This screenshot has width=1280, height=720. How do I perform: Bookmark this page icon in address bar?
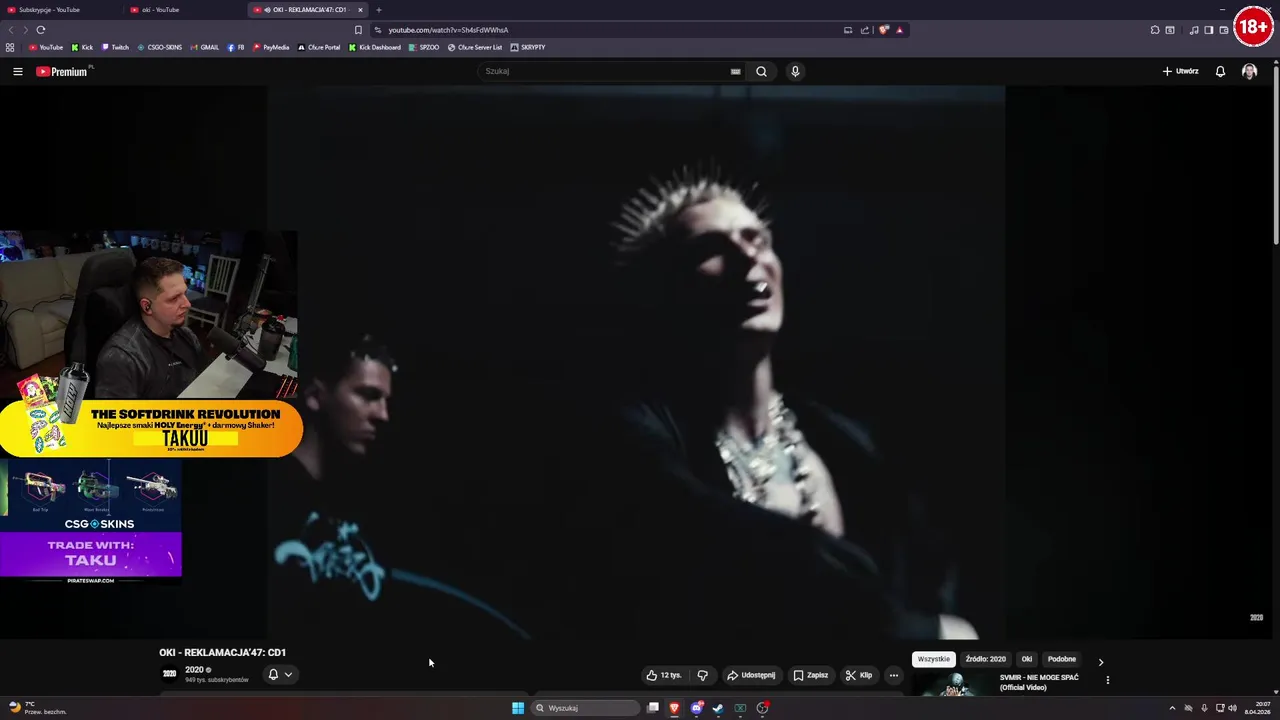click(358, 30)
